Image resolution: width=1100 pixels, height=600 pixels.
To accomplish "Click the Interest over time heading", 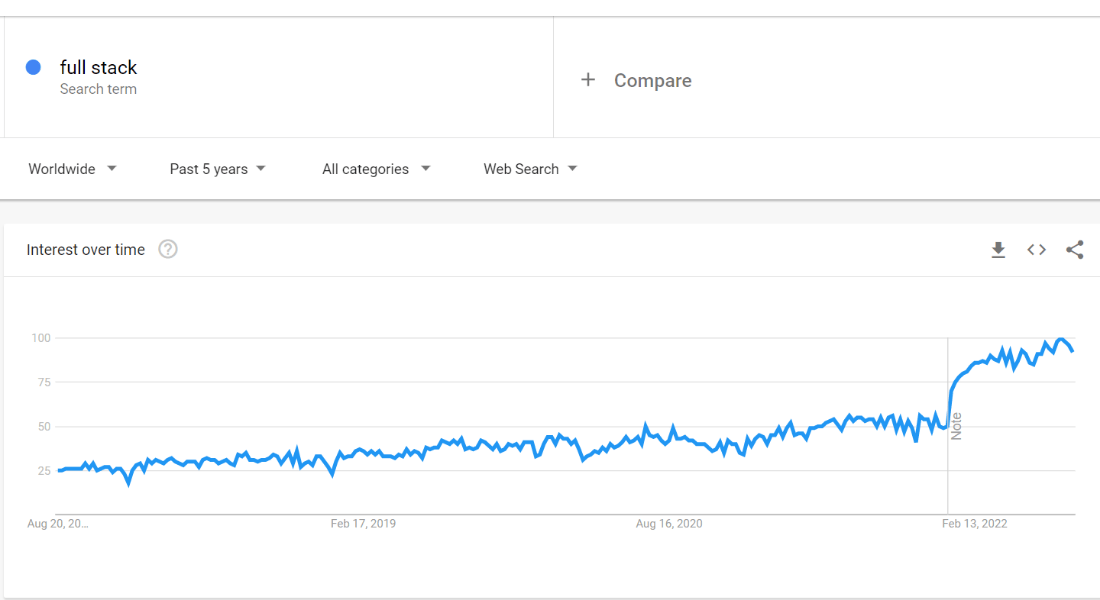I will coord(85,250).
